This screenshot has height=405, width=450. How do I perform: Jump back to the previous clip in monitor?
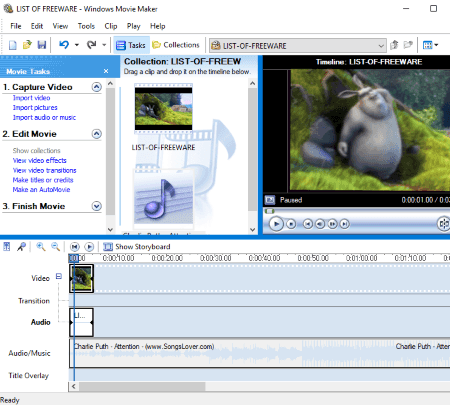[x=308, y=224]
